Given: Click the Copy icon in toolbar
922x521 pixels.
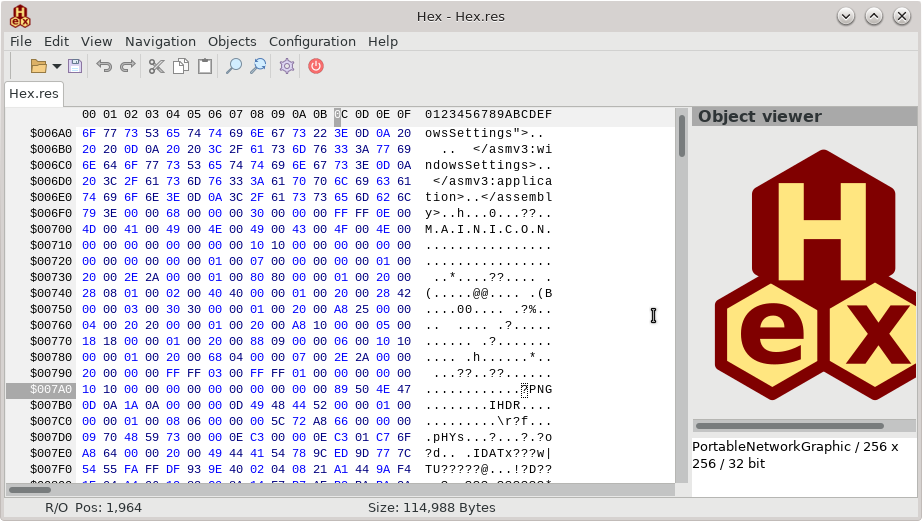Looking at the screenshot, I should [x=181, y=66].
